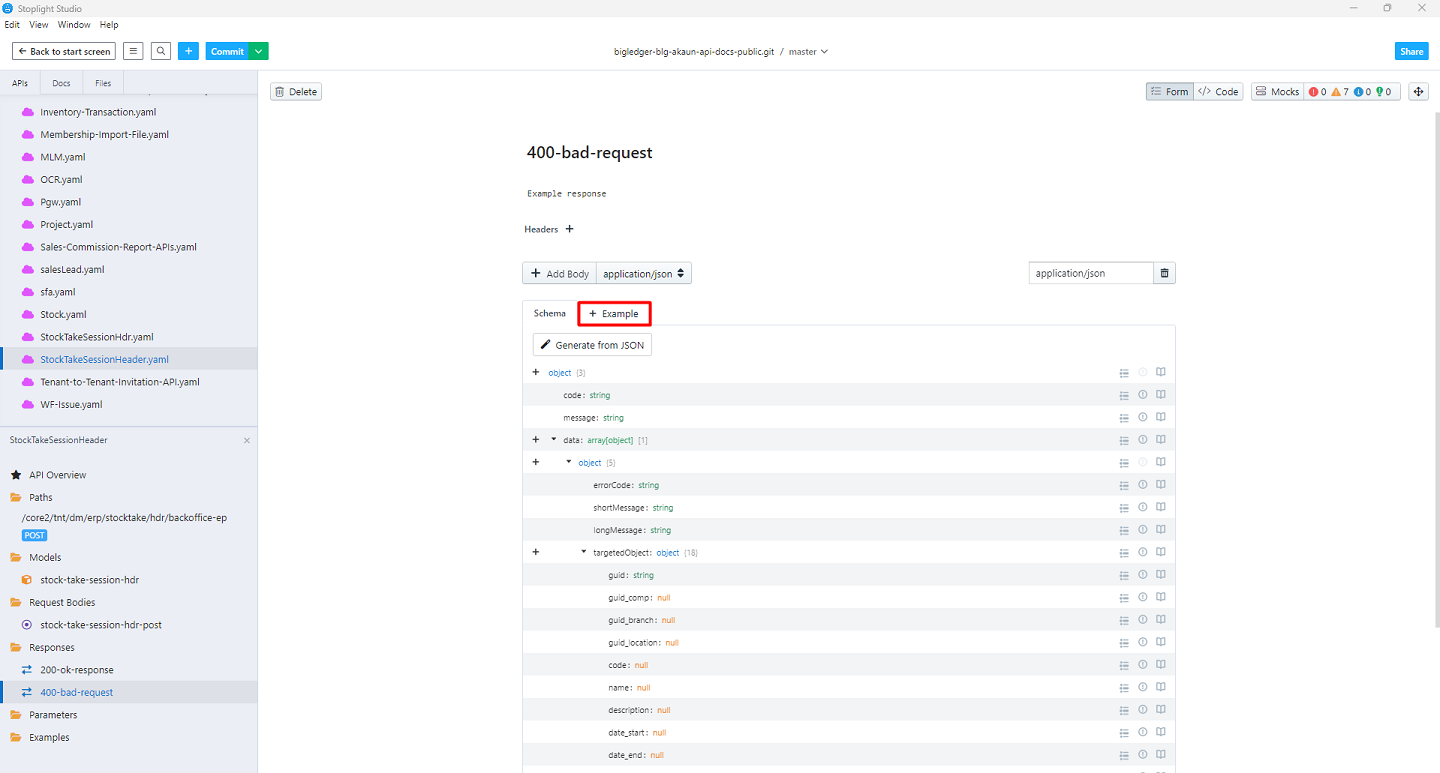Add a header with plus icon
1440x773 pixels.
[x=570, y=229]
